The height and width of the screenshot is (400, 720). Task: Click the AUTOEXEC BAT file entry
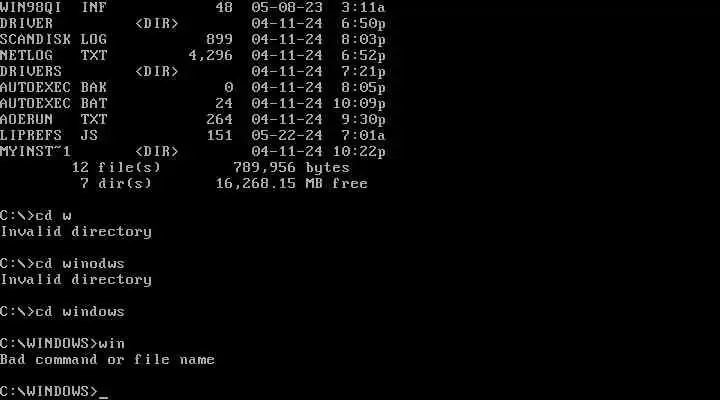pyautogui.click(x=192, y=103)
